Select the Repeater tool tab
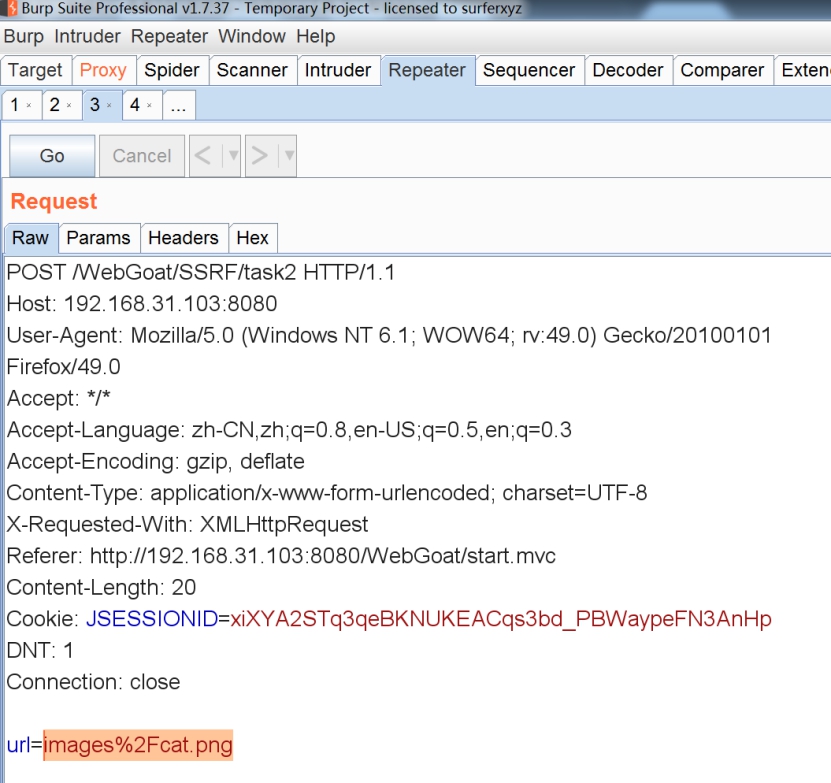Viewport: 831px width, 783px height. tap(427, 70)
